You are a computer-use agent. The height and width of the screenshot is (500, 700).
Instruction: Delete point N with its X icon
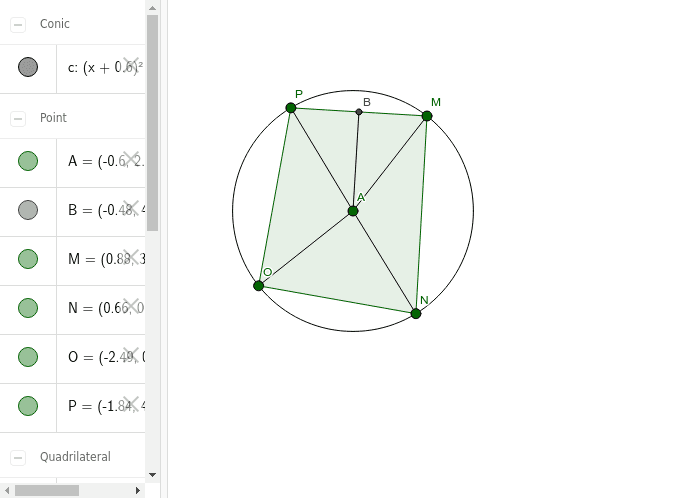[131, 305]
